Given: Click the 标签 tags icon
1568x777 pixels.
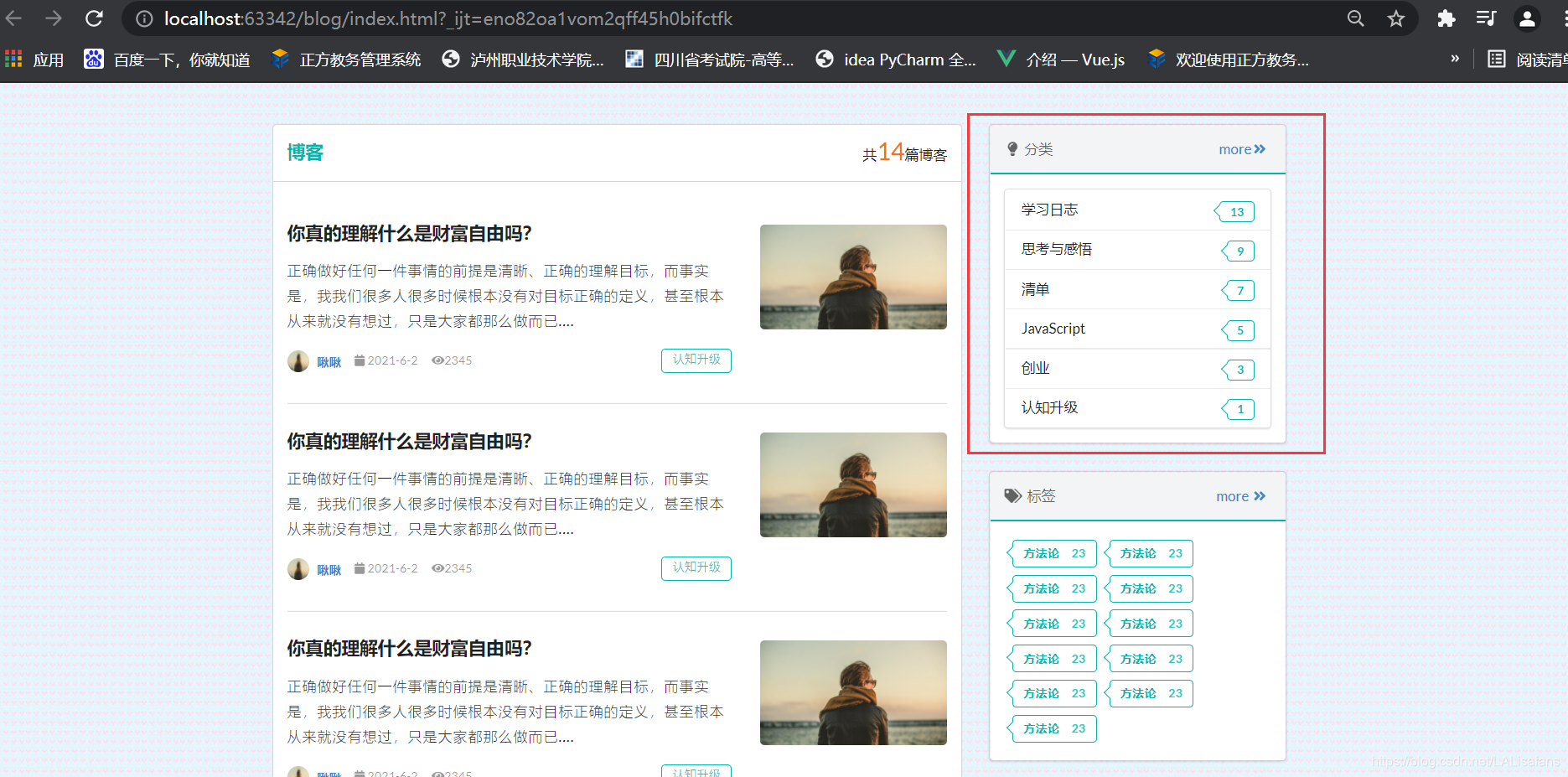Looking at the screenshot, I should [1012, 495].
